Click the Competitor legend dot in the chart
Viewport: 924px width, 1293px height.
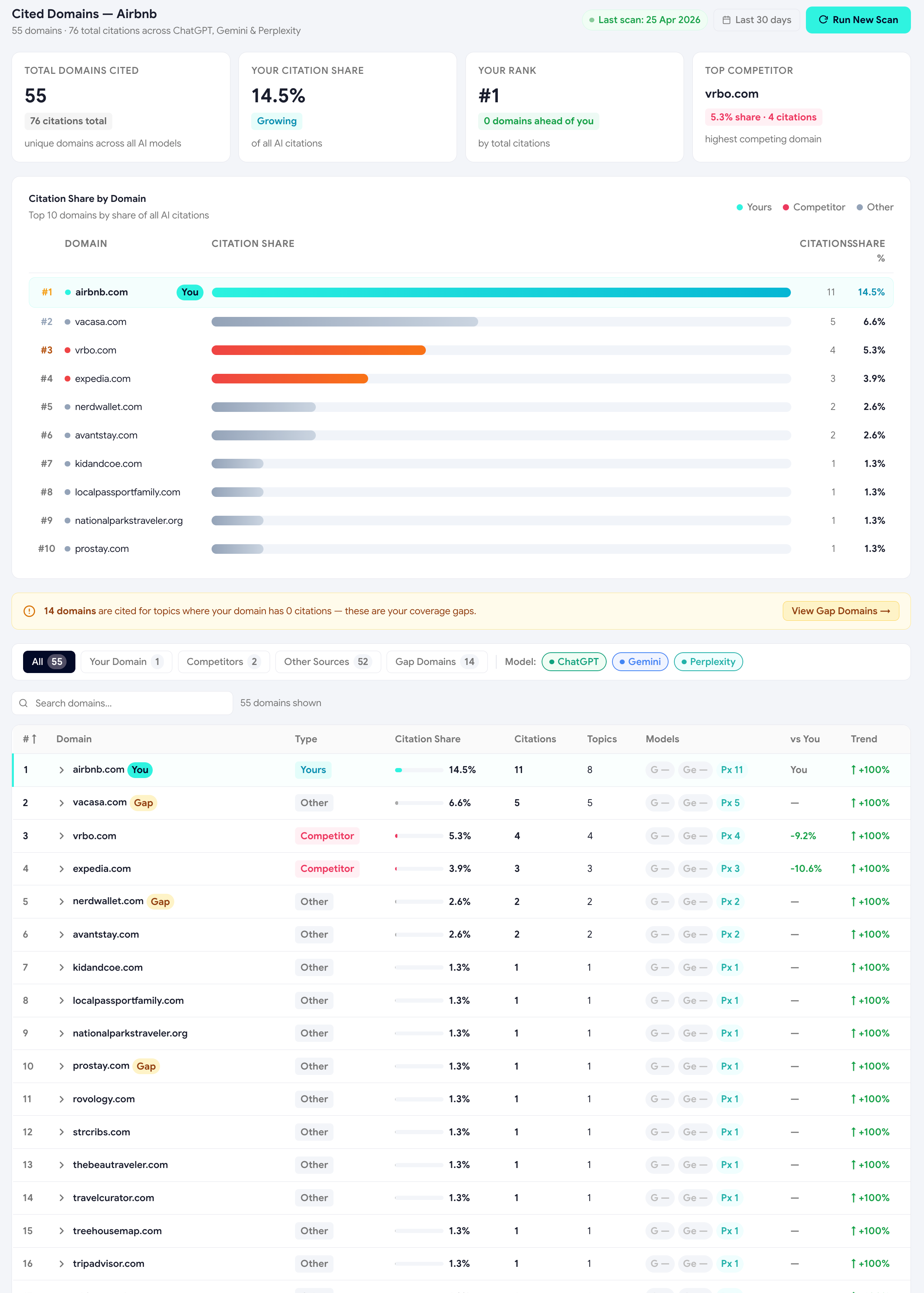pos(786,208)
